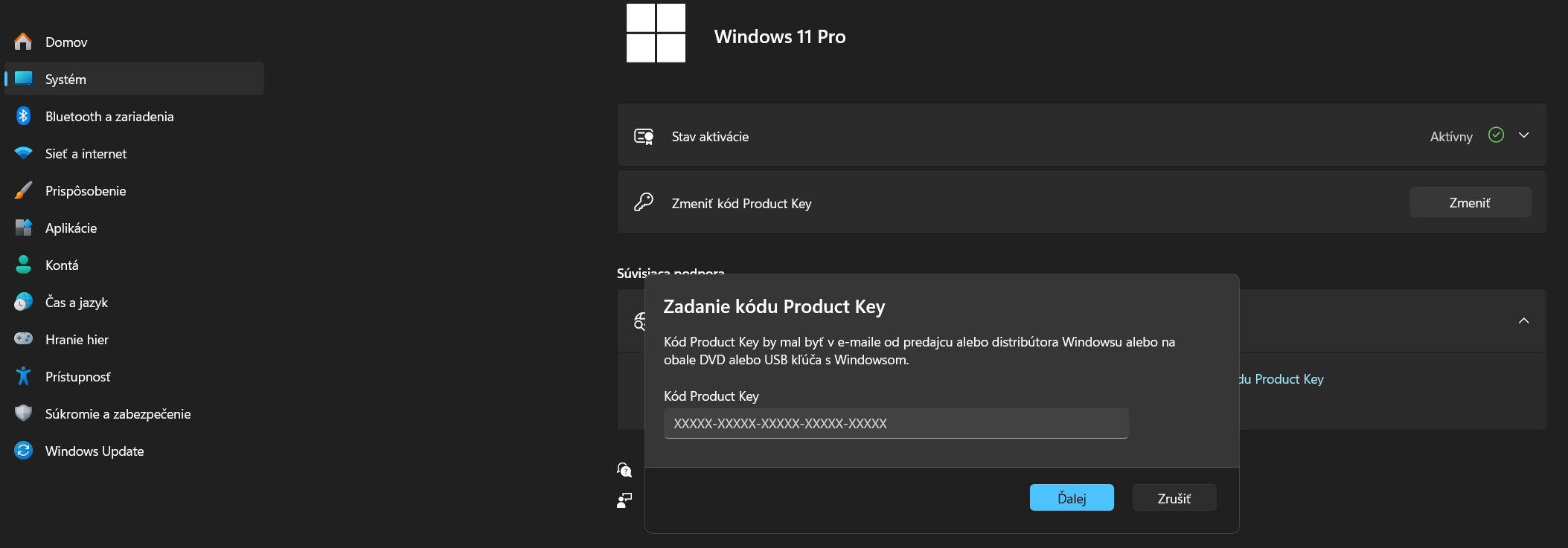Click the get help icon below dialog
The image size is (1568, 548).
(624, 470)
